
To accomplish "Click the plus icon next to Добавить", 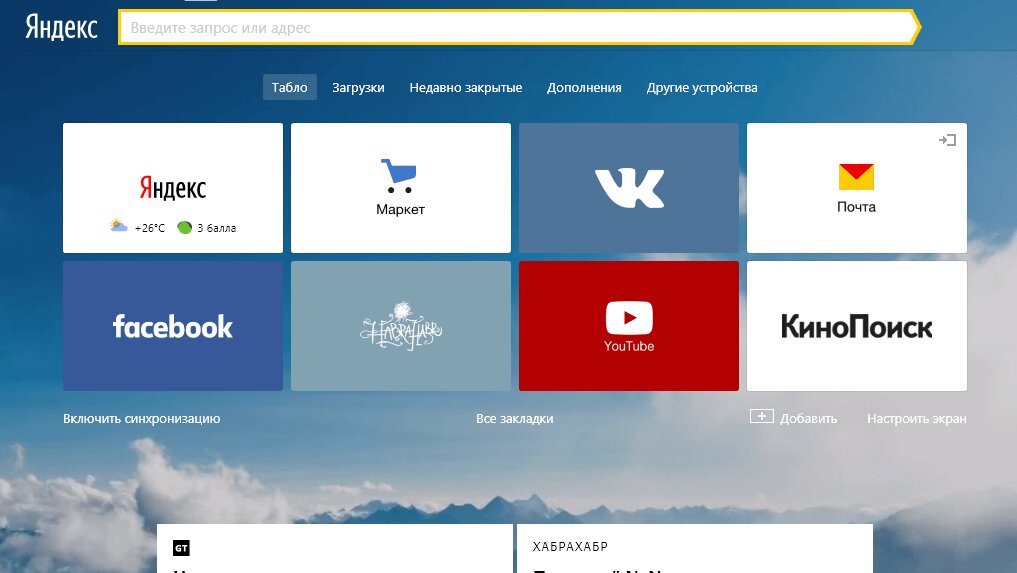I will click(x=762, y=417).
